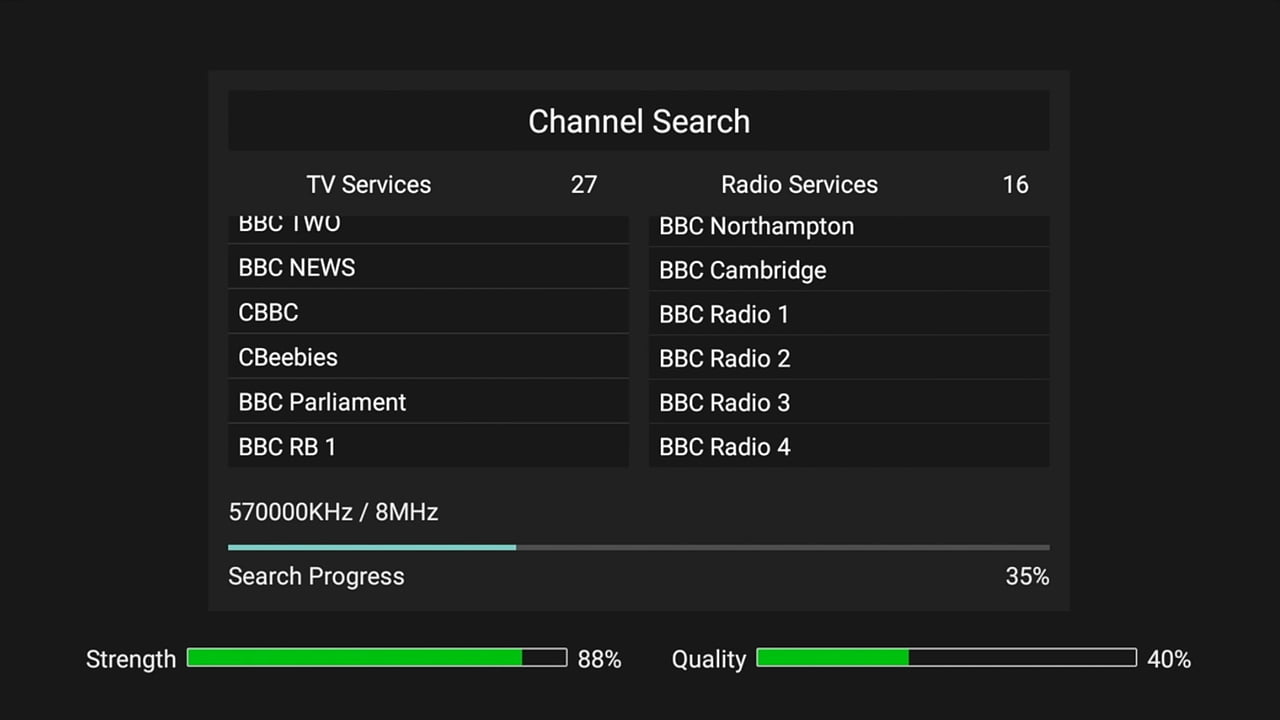The image size is (1280, 720).
Task: Click BBC Radio 2 in radio list
Action: click(849, 358)
